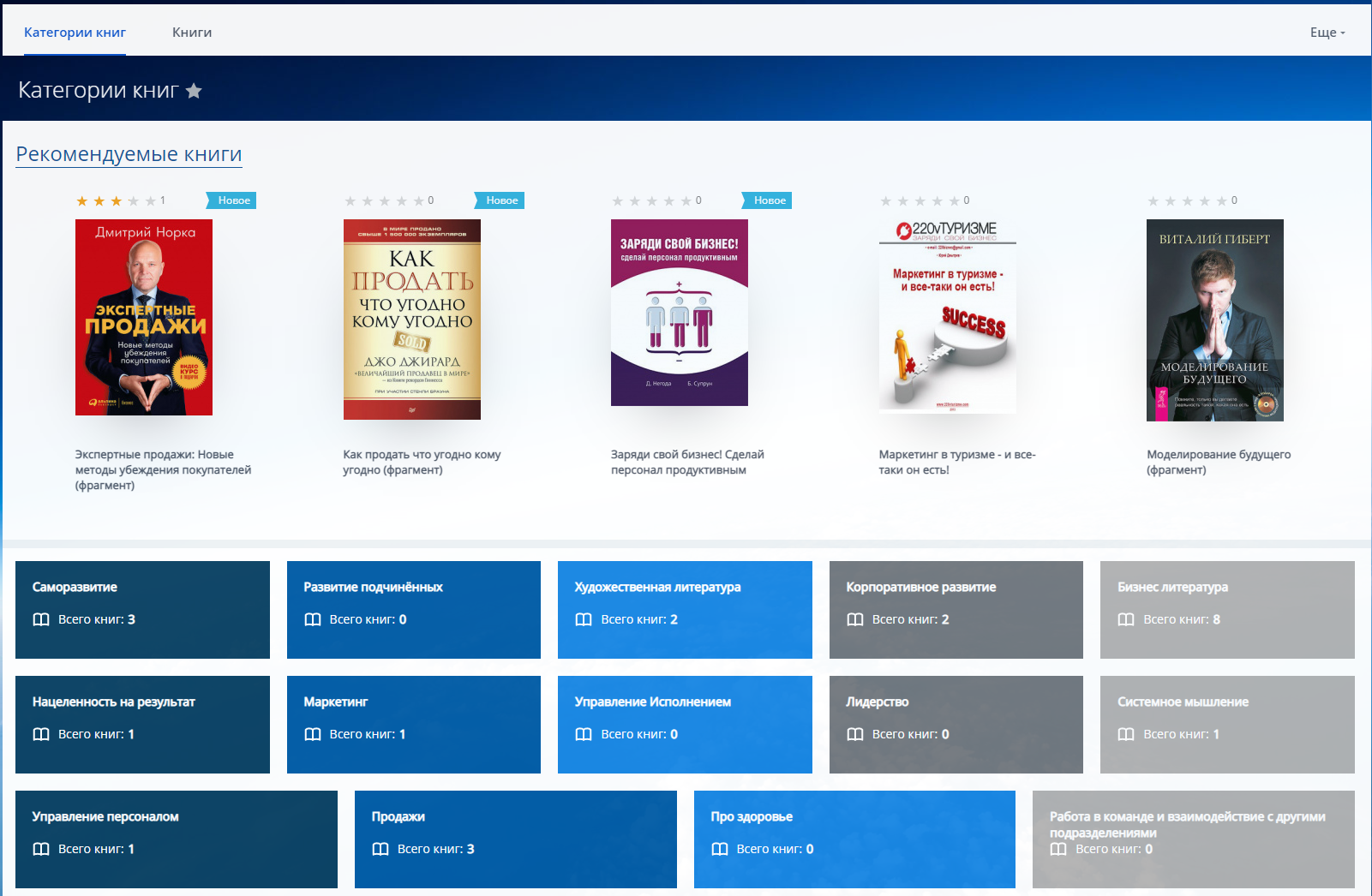The image size is (1372, 896).
Task: Click the book icon in Бизнес литература tile
Action: pos(1126,619)
